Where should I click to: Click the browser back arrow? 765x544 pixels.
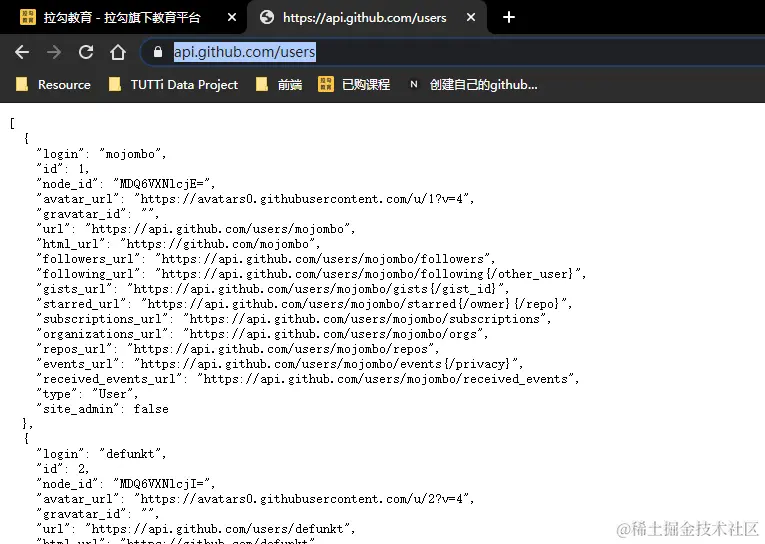[x=22, y=52]
